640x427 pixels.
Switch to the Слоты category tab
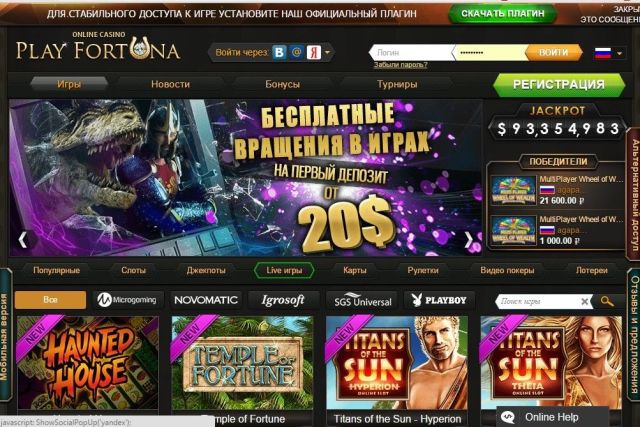(x=133, y=270)
